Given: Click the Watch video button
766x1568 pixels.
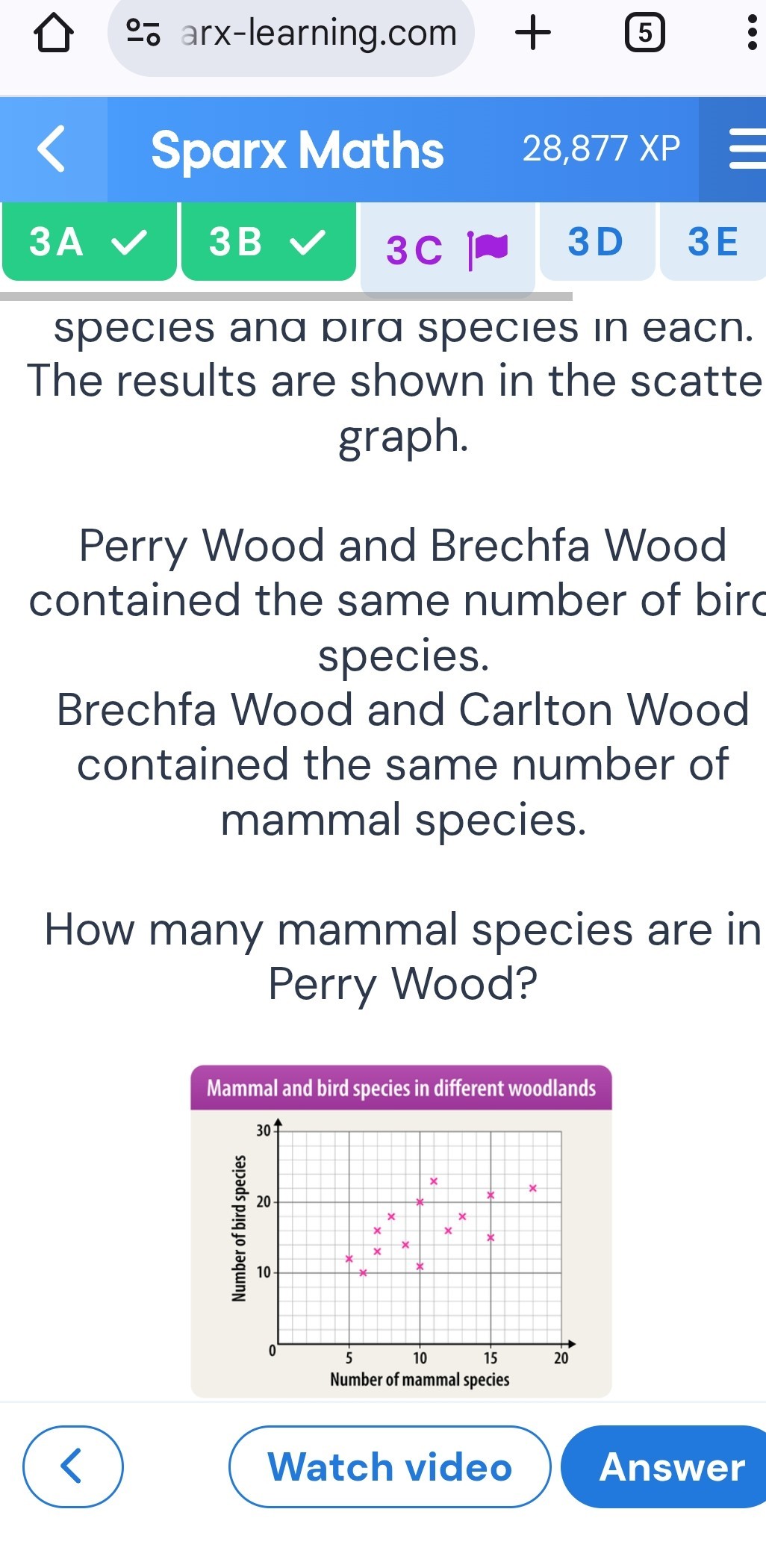Looking at the screenshot, I should point(390,1466).
